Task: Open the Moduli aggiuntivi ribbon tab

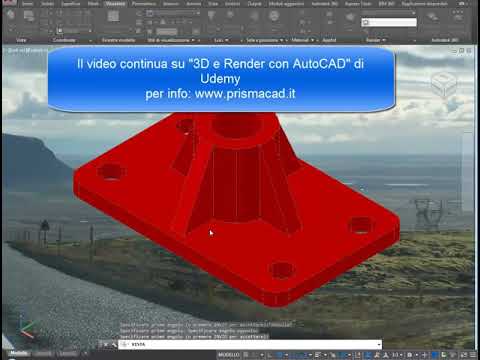Action: pyautogui.click(x=286, y=4)
